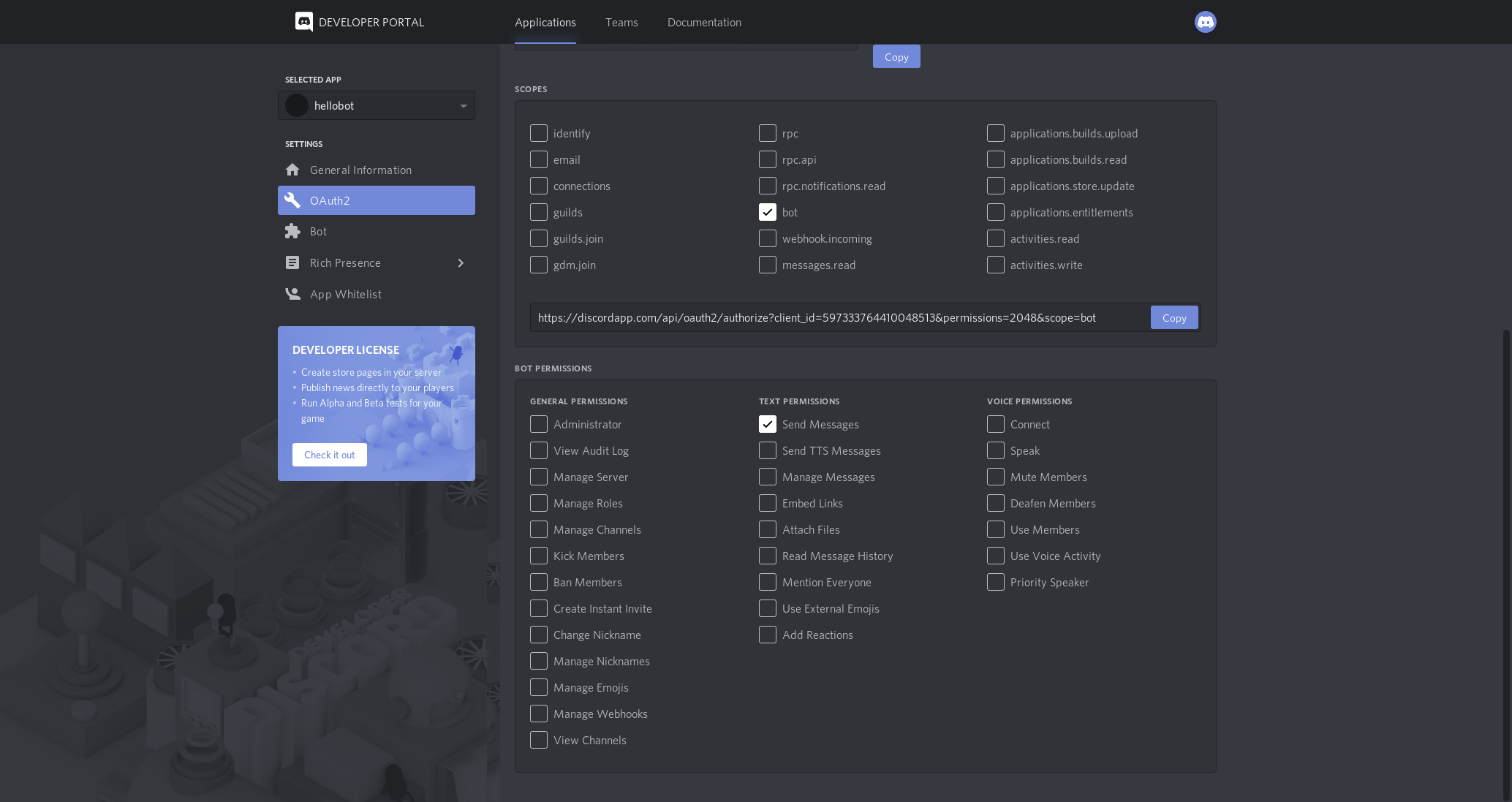The width and height of the screenshot is (1512, 802).
Task: Enable the Administrator permission checkbox
Action: (539, 424)
